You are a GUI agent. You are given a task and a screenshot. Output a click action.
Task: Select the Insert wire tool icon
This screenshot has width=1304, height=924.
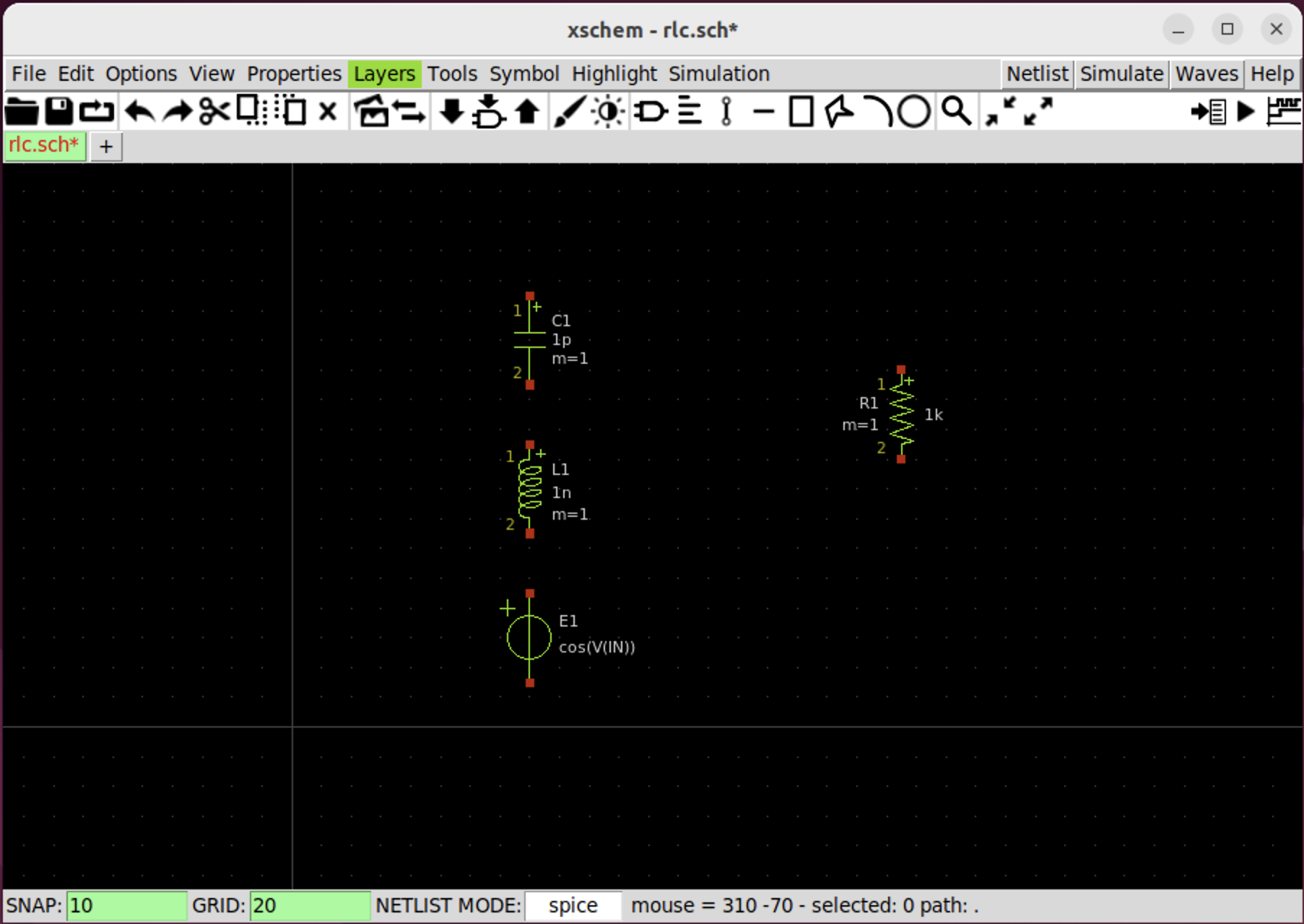763,112
